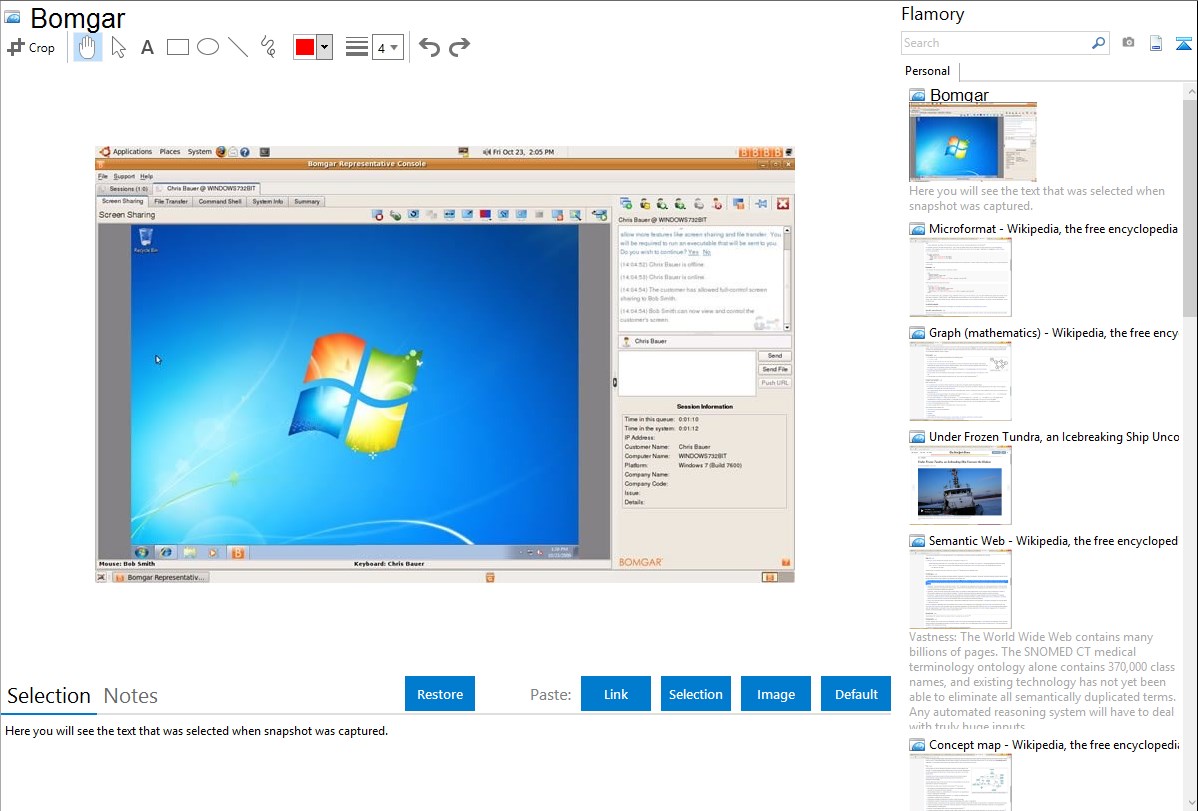Click the Restore button
Viewport: 1198px width, 811px height.
440,694
